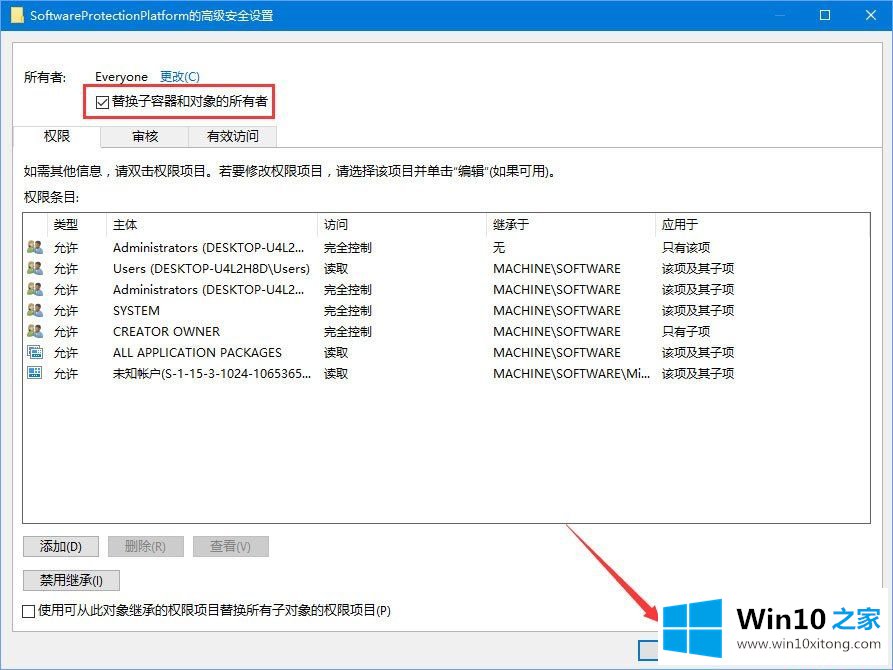Maximize the advanced security settings window
Image resolution: width=893 pixels, height=670 pixels.
point(825,15)
